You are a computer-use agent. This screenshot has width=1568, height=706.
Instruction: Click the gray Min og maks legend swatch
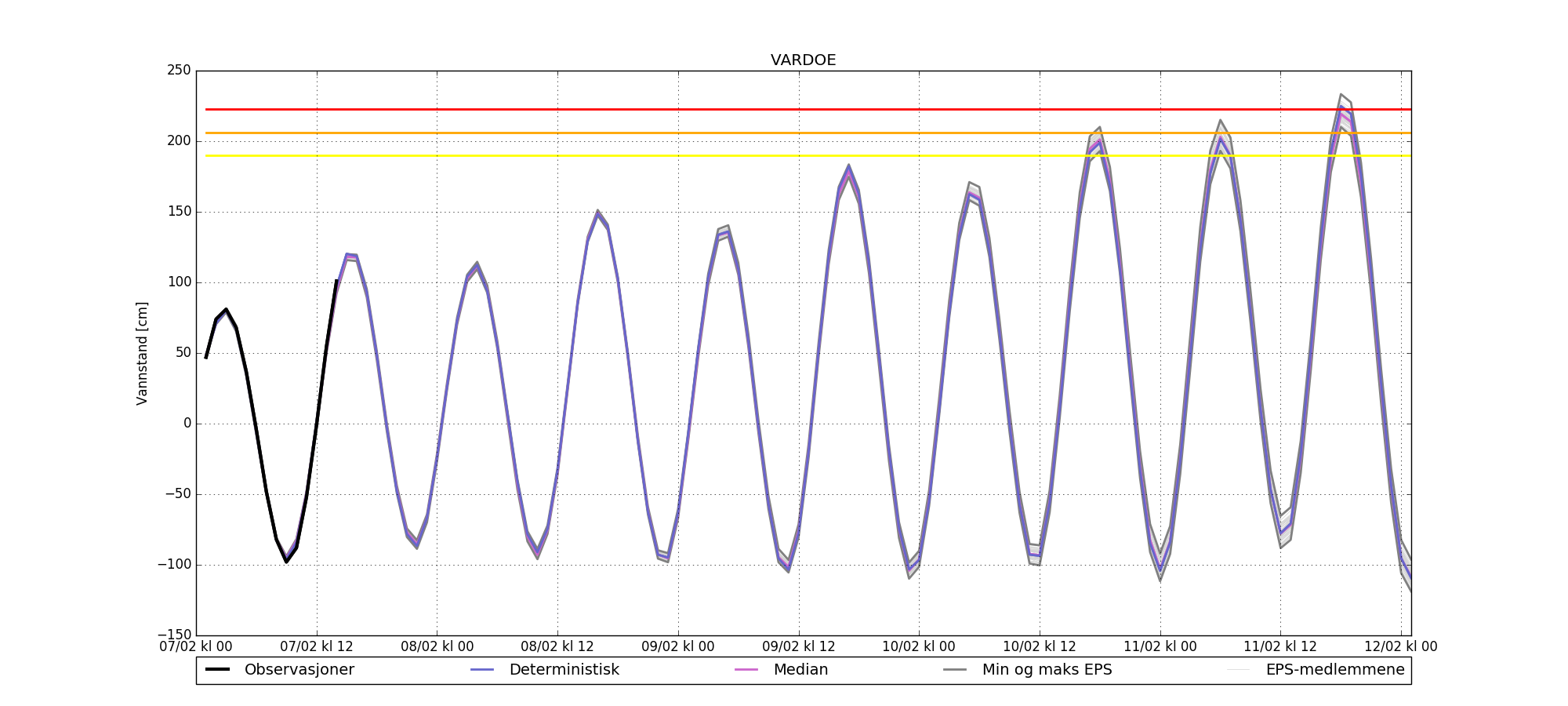(x=955, y=670)
